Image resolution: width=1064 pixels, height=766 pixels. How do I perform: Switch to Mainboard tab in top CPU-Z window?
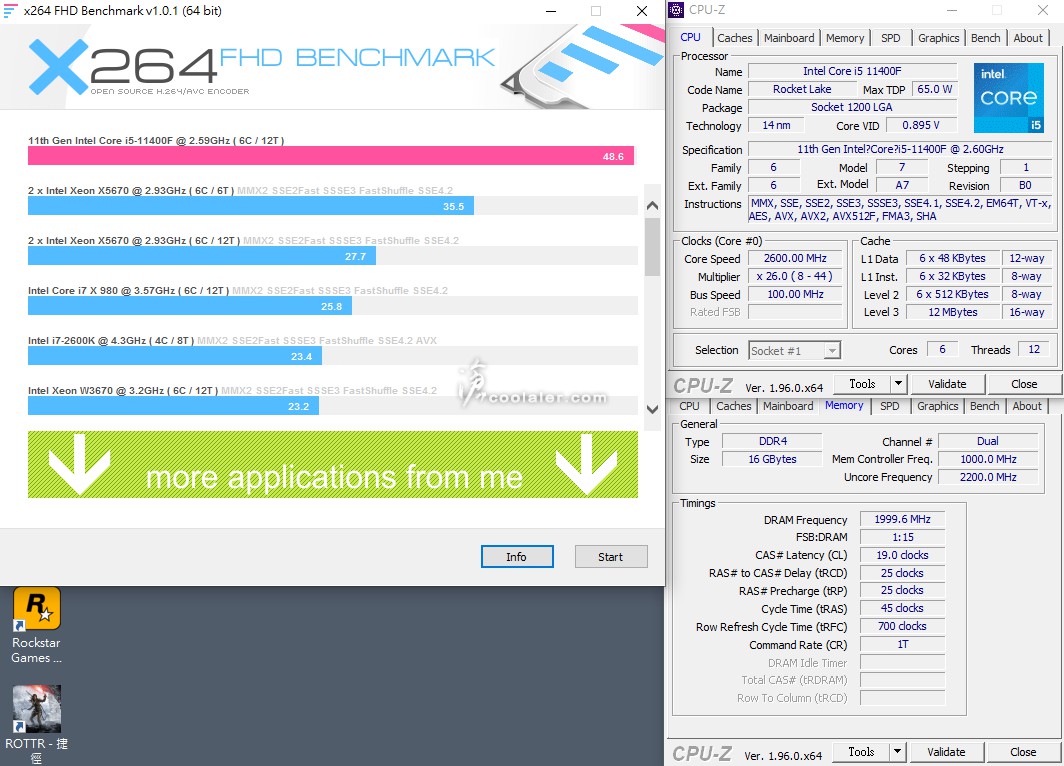click(x=788, y=38)
